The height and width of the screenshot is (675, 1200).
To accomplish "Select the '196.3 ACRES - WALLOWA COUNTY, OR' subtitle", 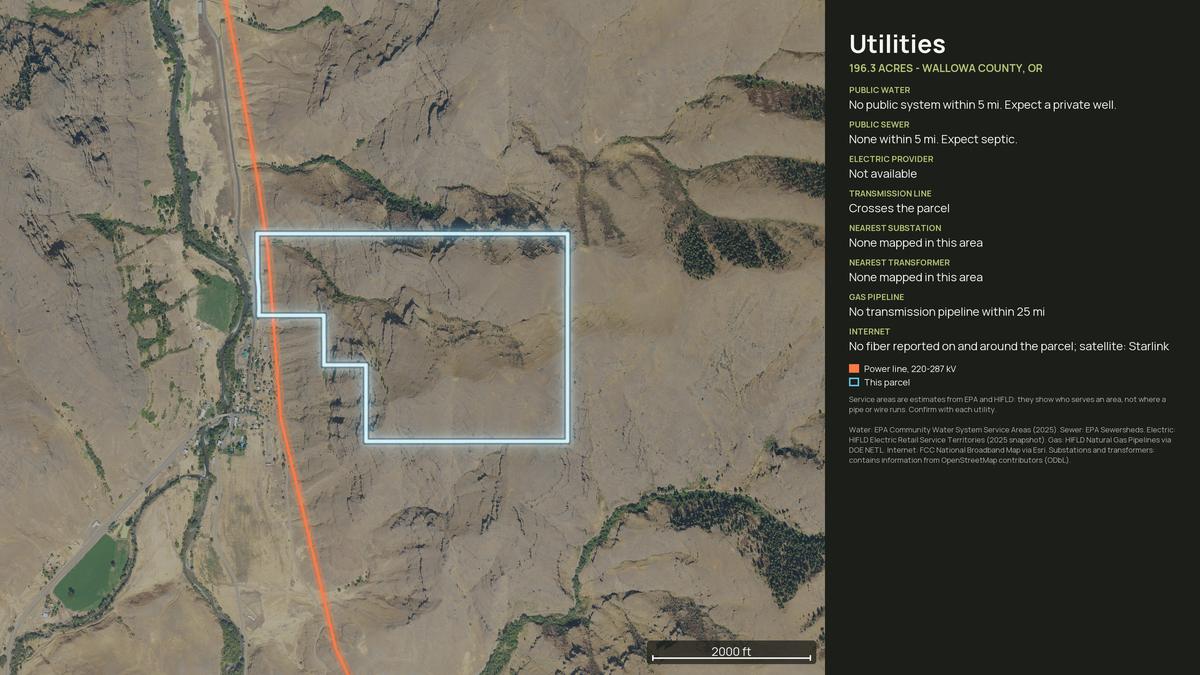I will [x=946, y=68].
